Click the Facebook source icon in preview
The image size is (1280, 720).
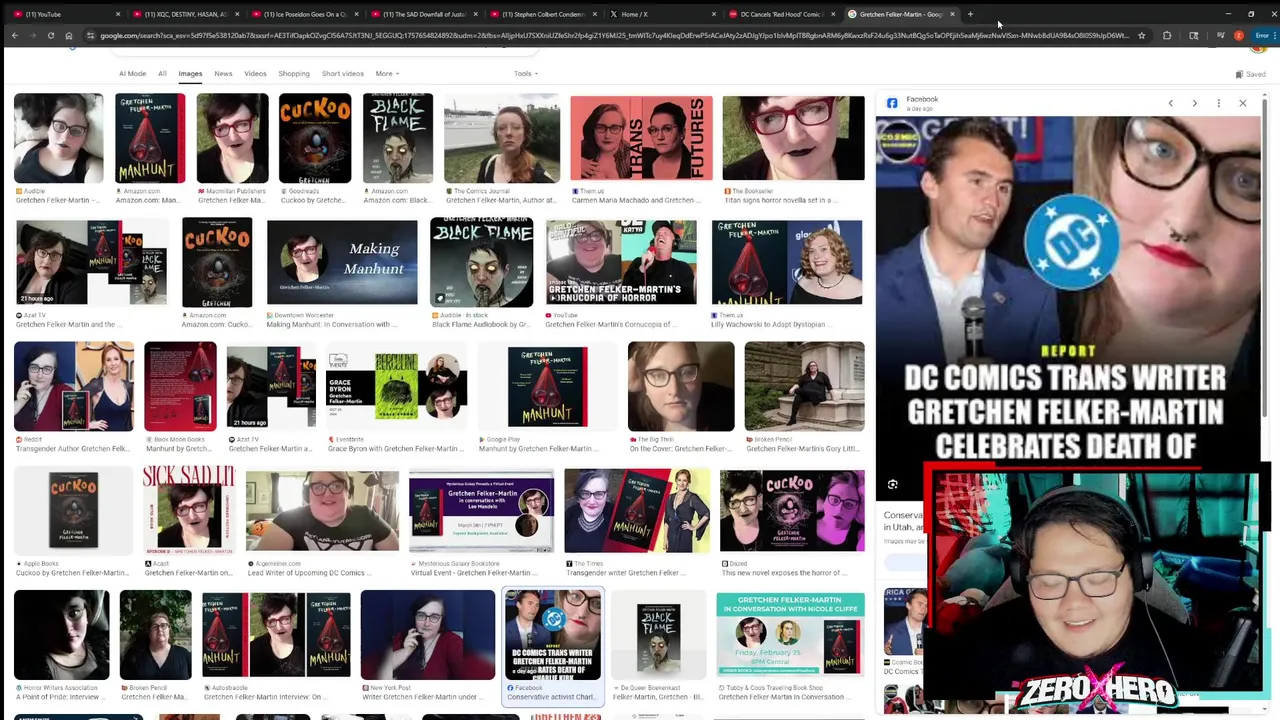(x=892, y=102)
